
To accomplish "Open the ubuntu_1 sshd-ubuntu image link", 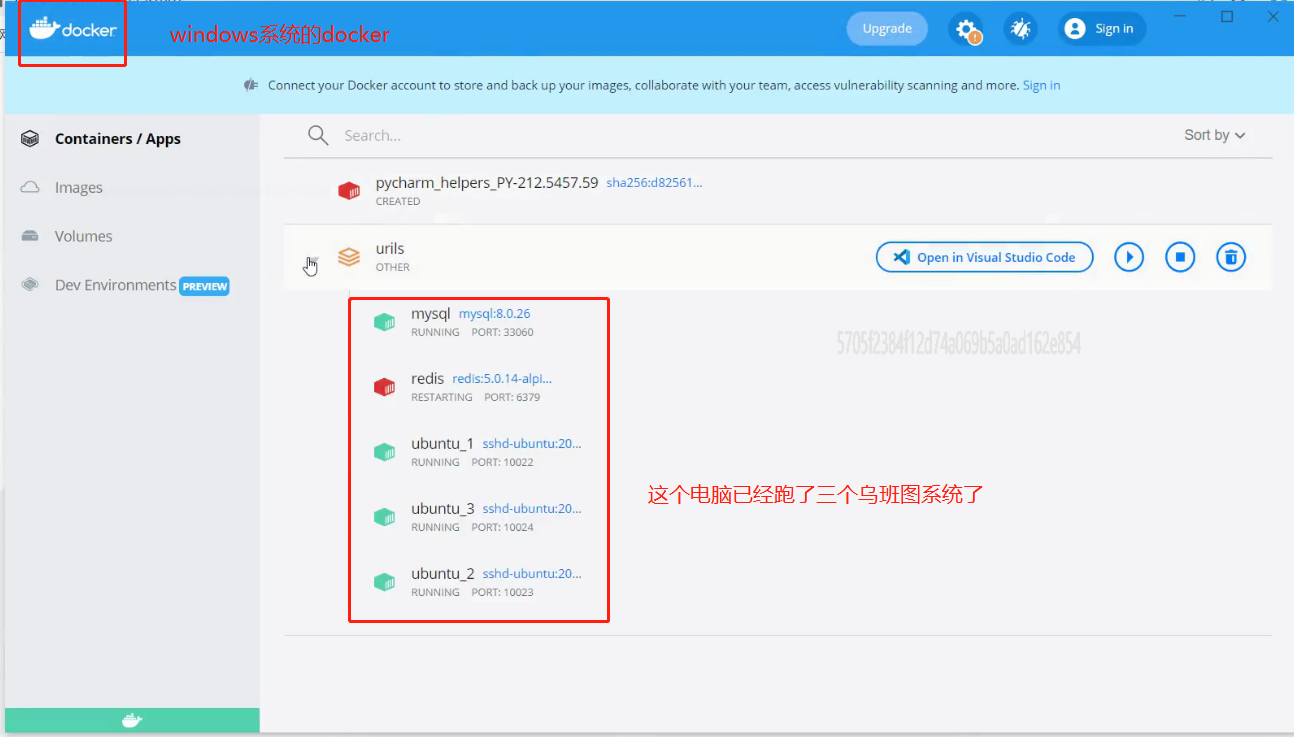I will (x=532, y=444).
